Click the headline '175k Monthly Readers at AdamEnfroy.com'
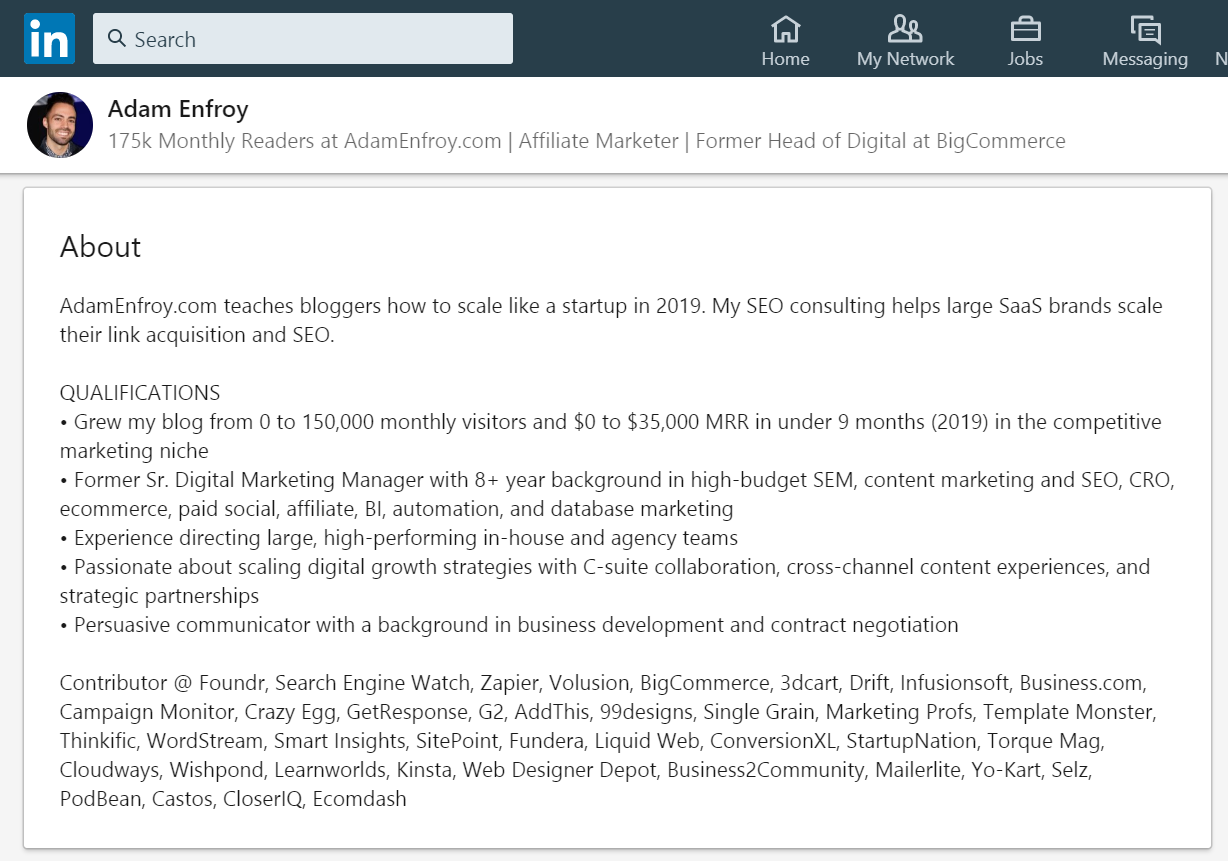 (305, 141)
